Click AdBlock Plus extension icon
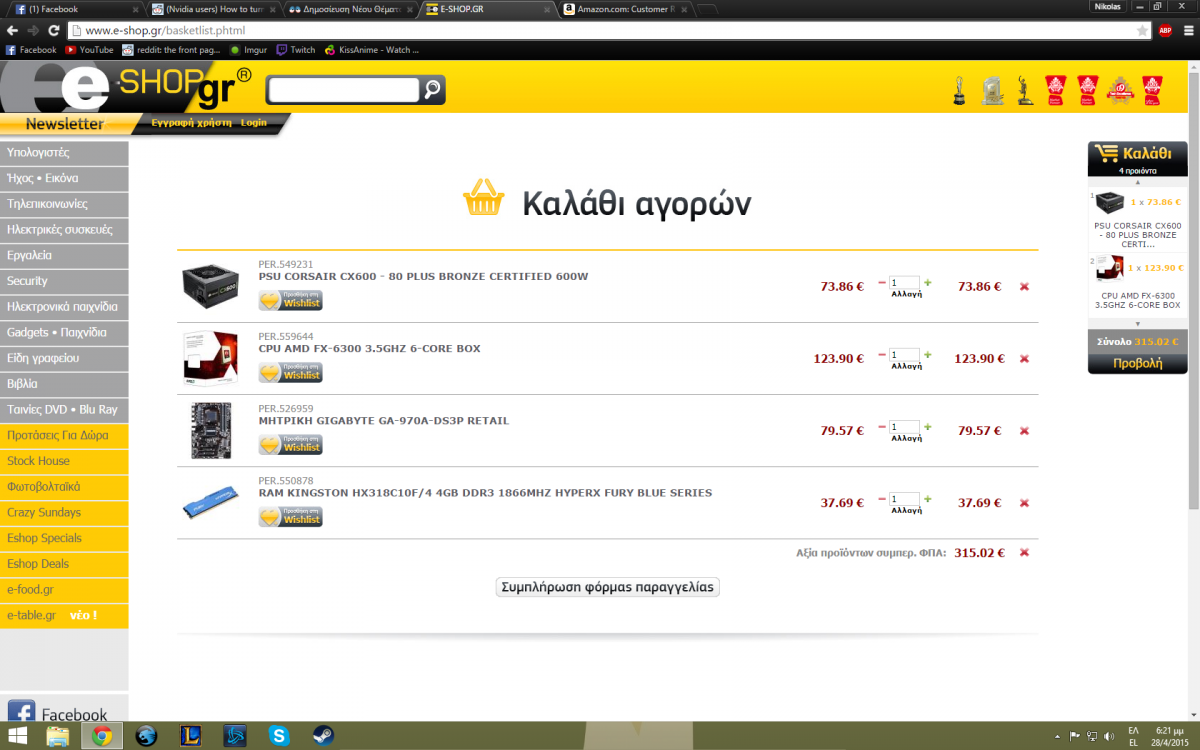The width and height of the screenshot is (1200, 750). (1166, 30)
